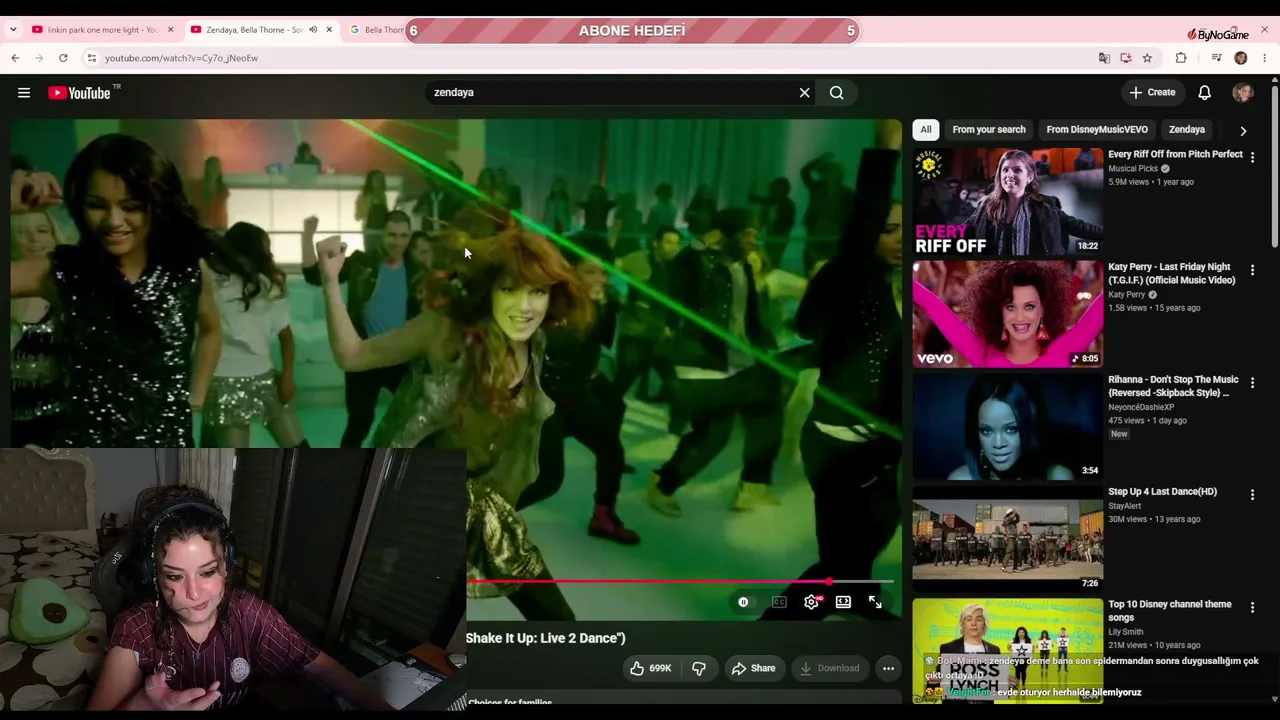This screenshot has height=720, width=1280.
Task: Open Rihanna Don't Stop The Music thumbnail
Action: click(1008, 427)
